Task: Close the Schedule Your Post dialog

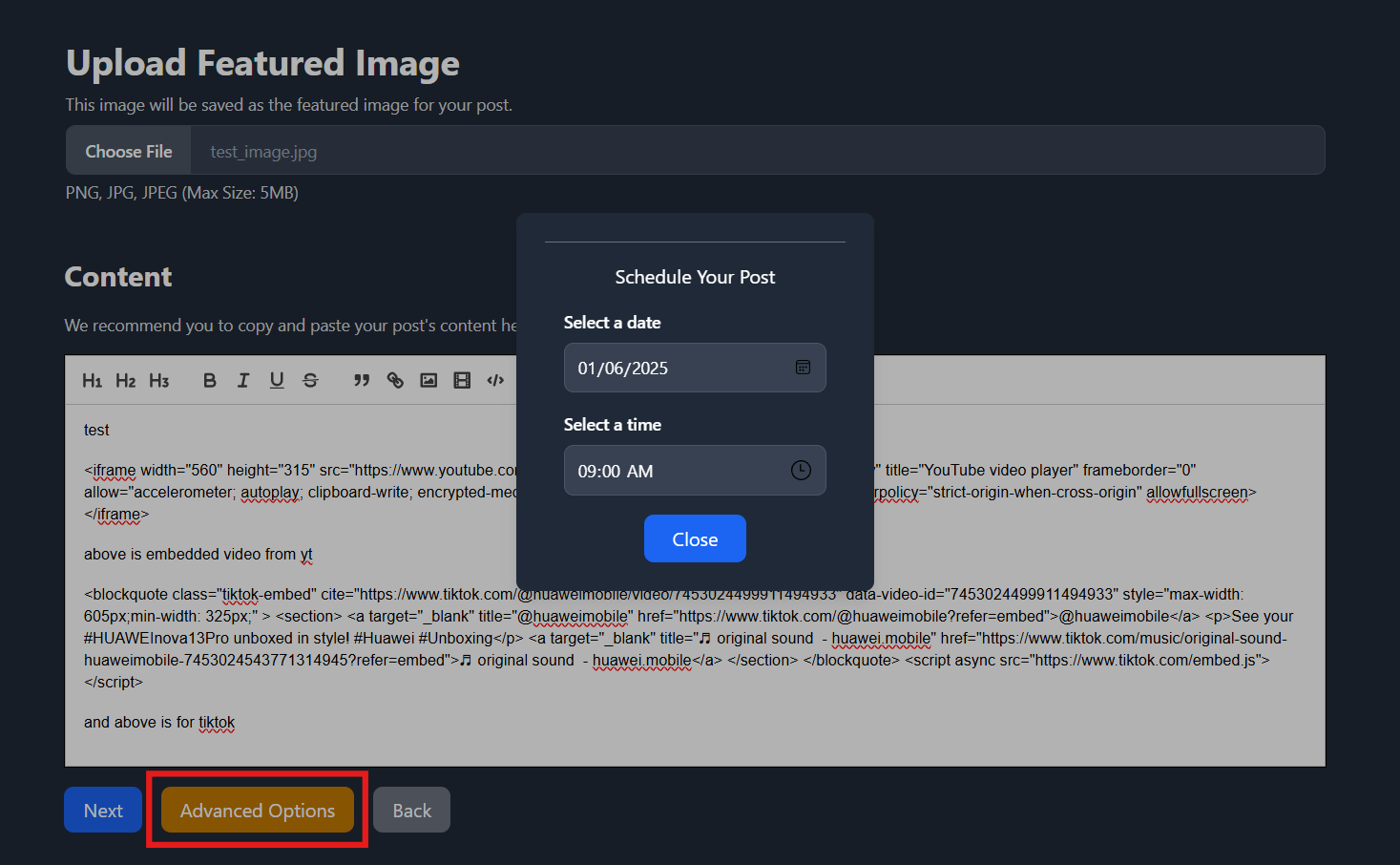Action: point(695,539)
